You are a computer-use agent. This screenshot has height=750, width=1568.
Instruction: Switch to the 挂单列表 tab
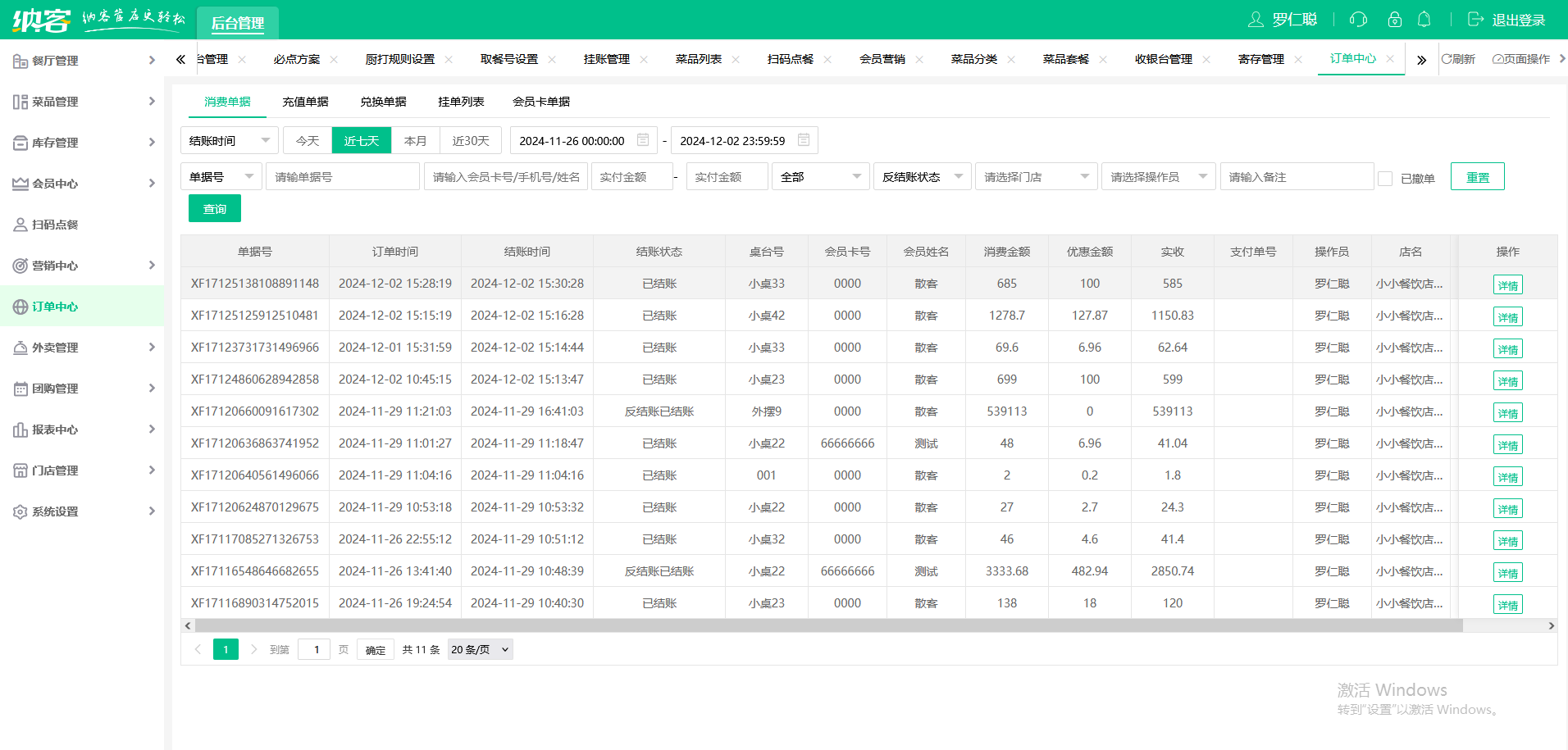[x=461, y=102]
